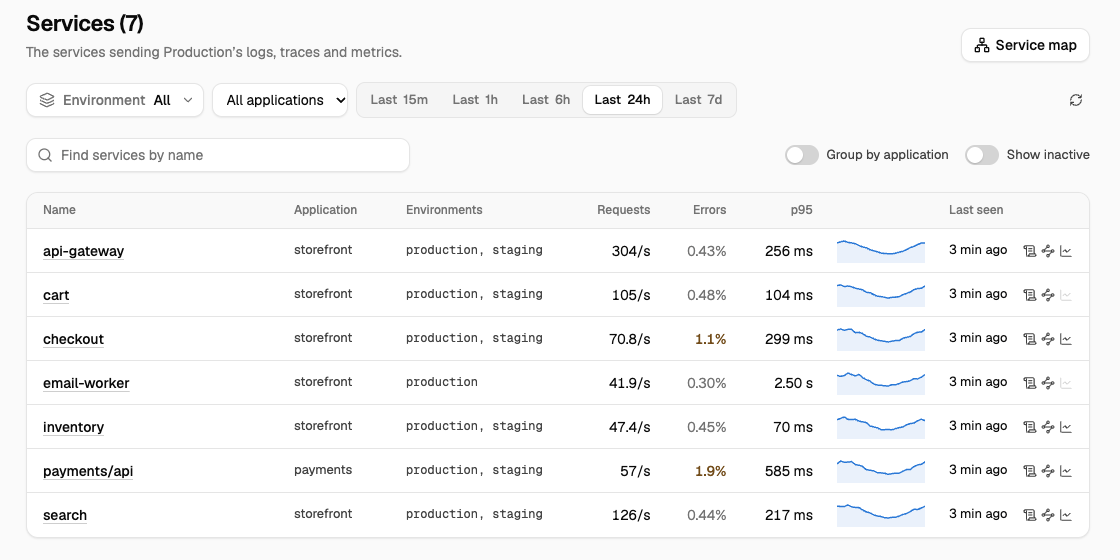
Task: Open the Environment All dropdown
Action: [115, 100]
